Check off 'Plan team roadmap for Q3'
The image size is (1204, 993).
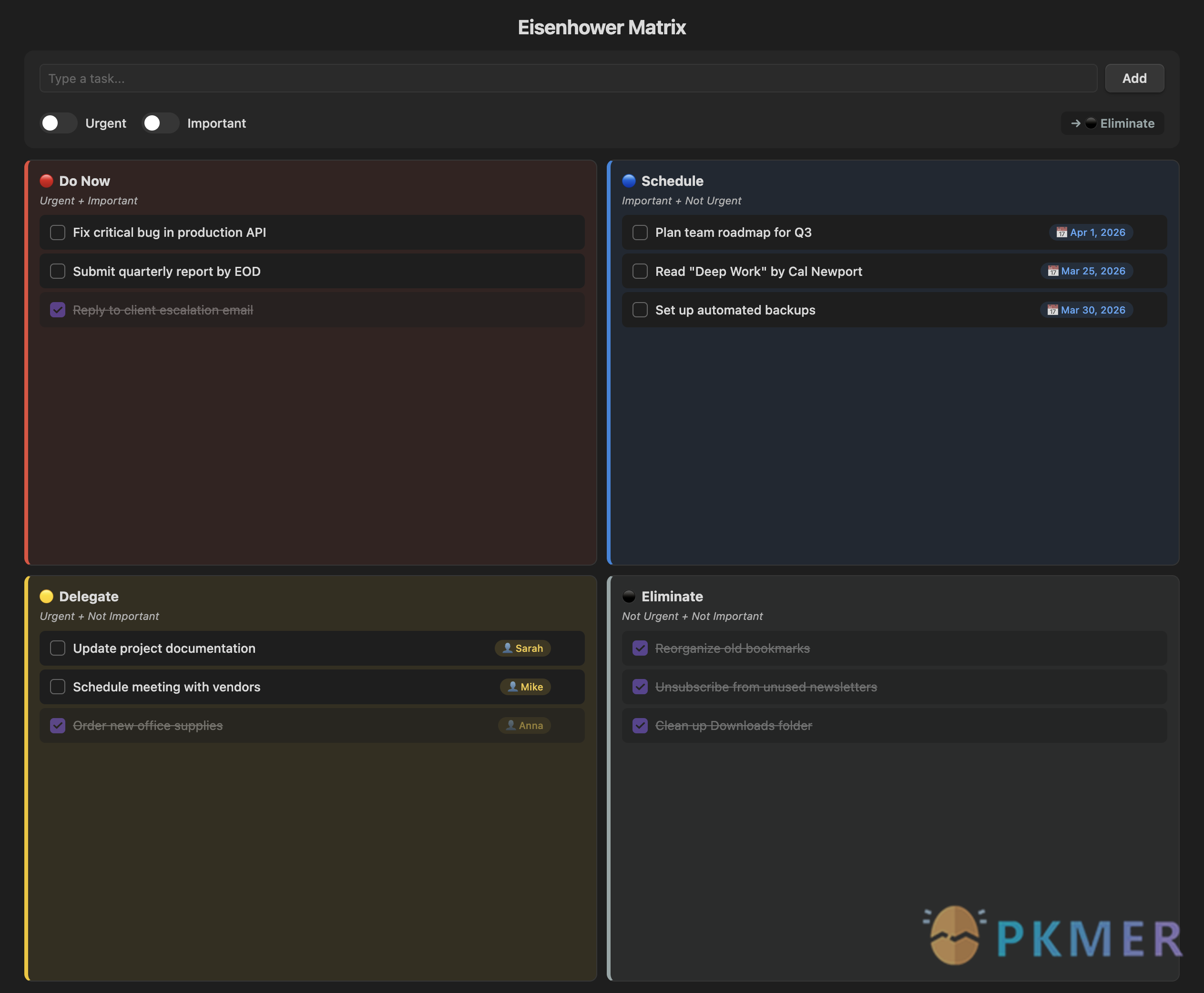tap(640, 232)
